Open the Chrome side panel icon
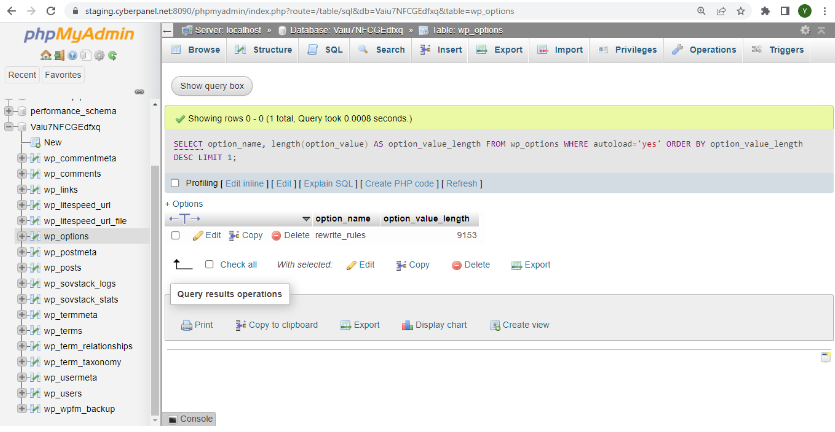 pyautogui.click(x=785, y=11)
